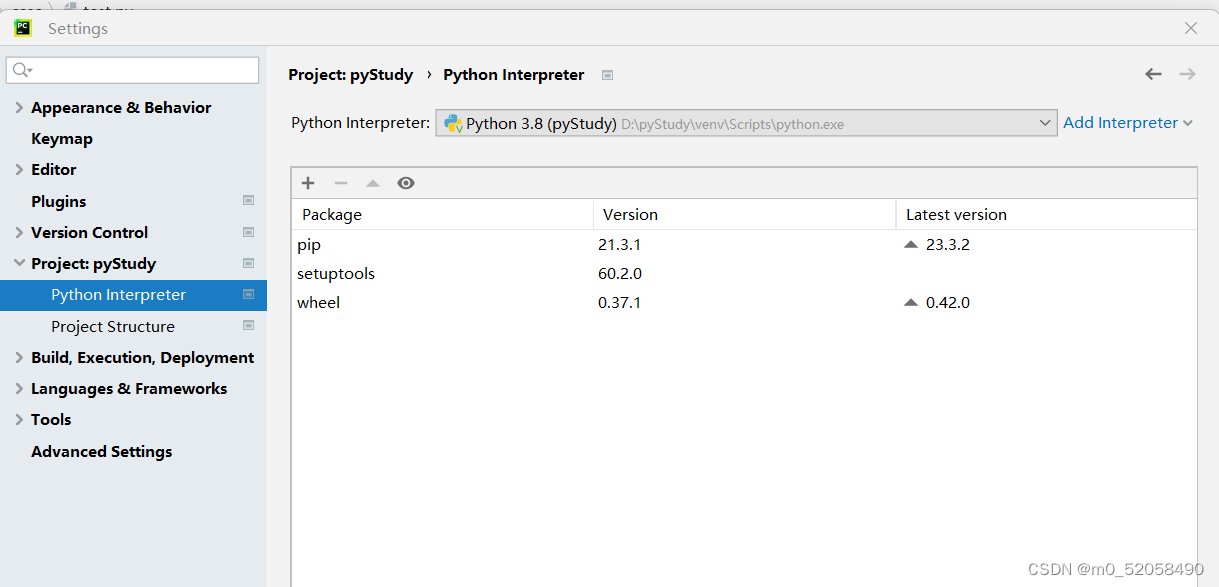Click the project icon next to Version Control

(248, 232)
